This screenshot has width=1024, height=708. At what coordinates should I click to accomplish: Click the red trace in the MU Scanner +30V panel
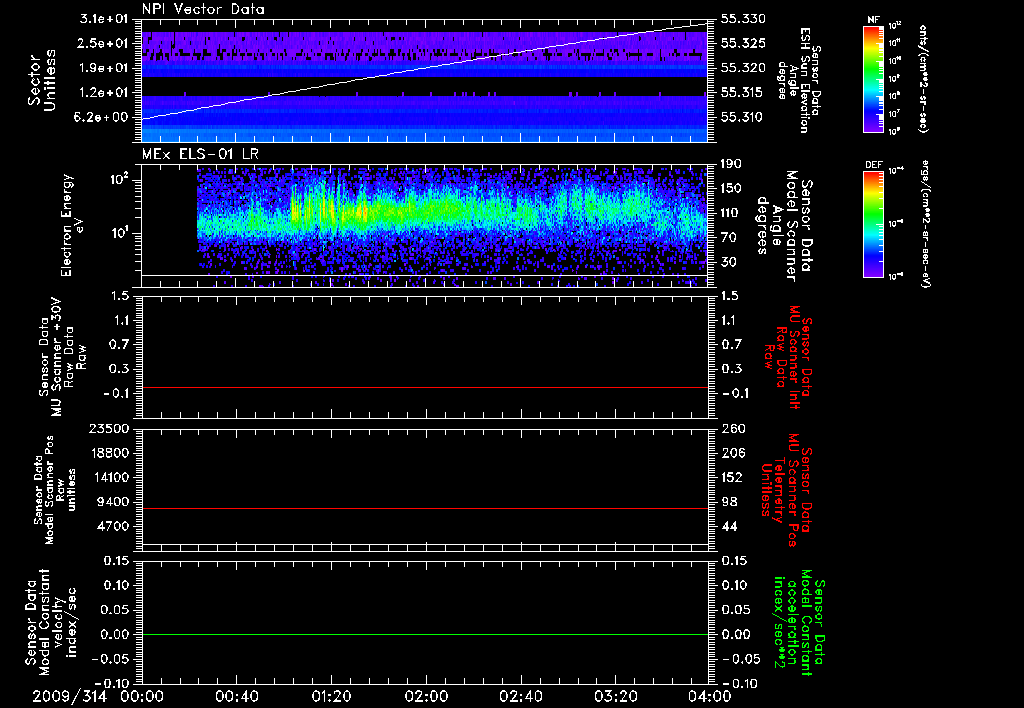point(424,387)
